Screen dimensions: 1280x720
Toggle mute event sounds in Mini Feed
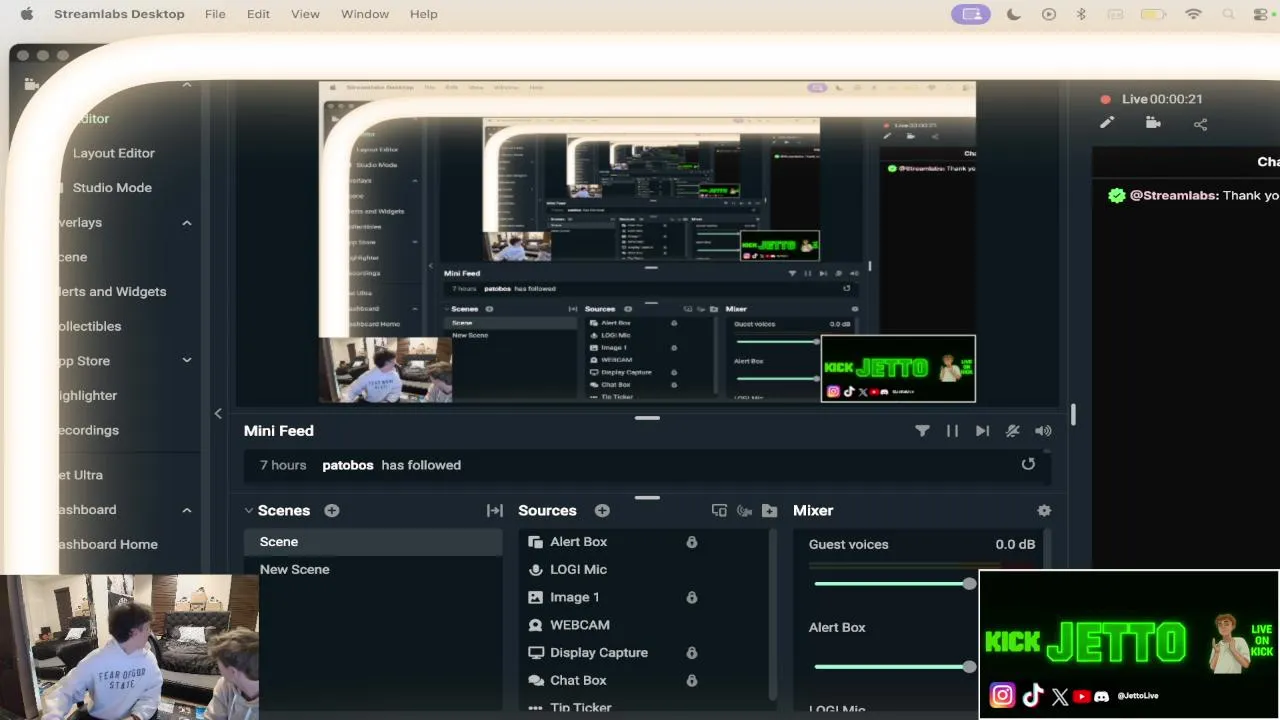click(x=1012, y=431)
